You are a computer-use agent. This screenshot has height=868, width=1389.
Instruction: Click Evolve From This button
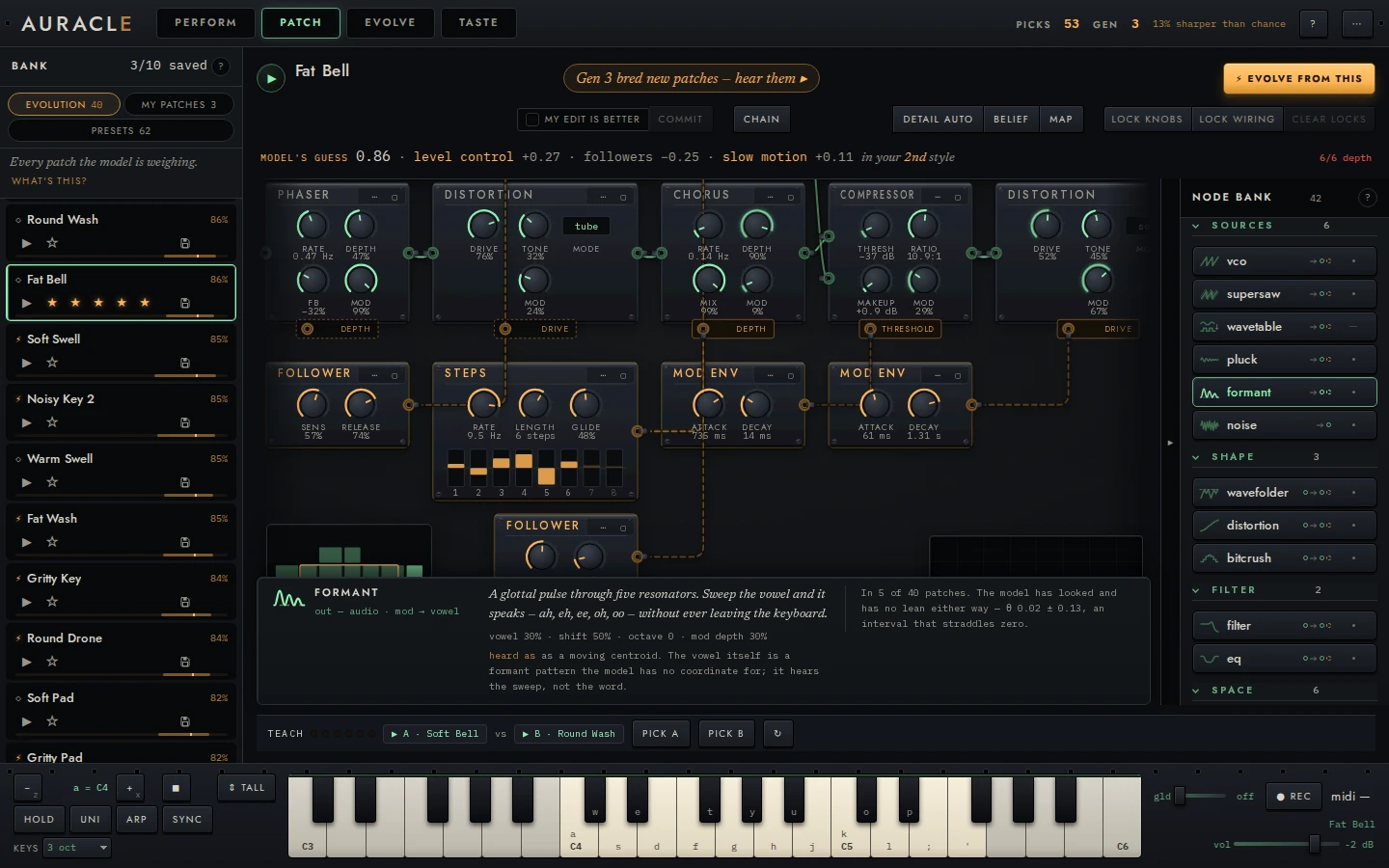(1298, 79)
